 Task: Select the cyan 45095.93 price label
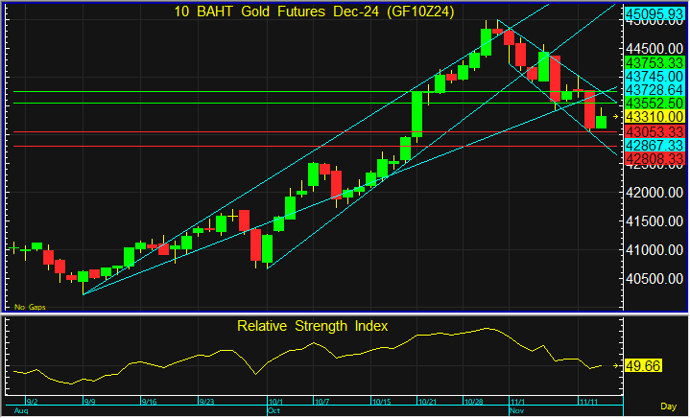654,12
